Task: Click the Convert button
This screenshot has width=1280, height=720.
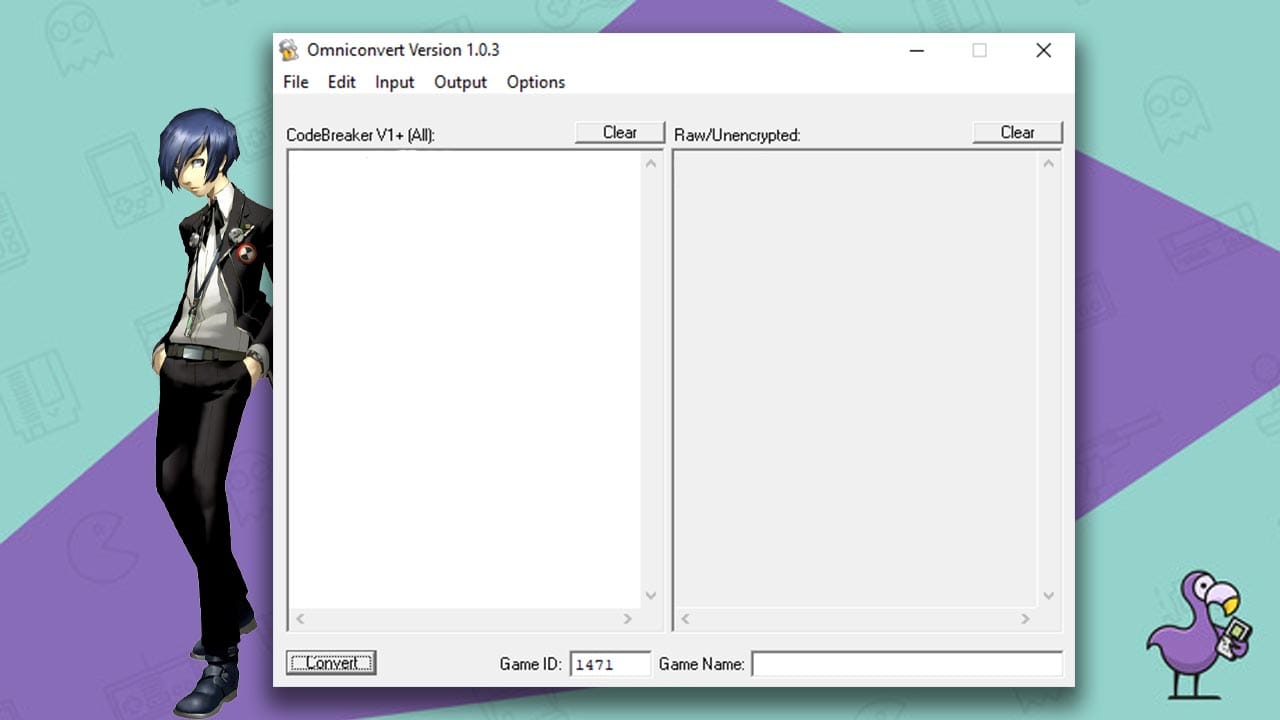Action: [331, 662]
